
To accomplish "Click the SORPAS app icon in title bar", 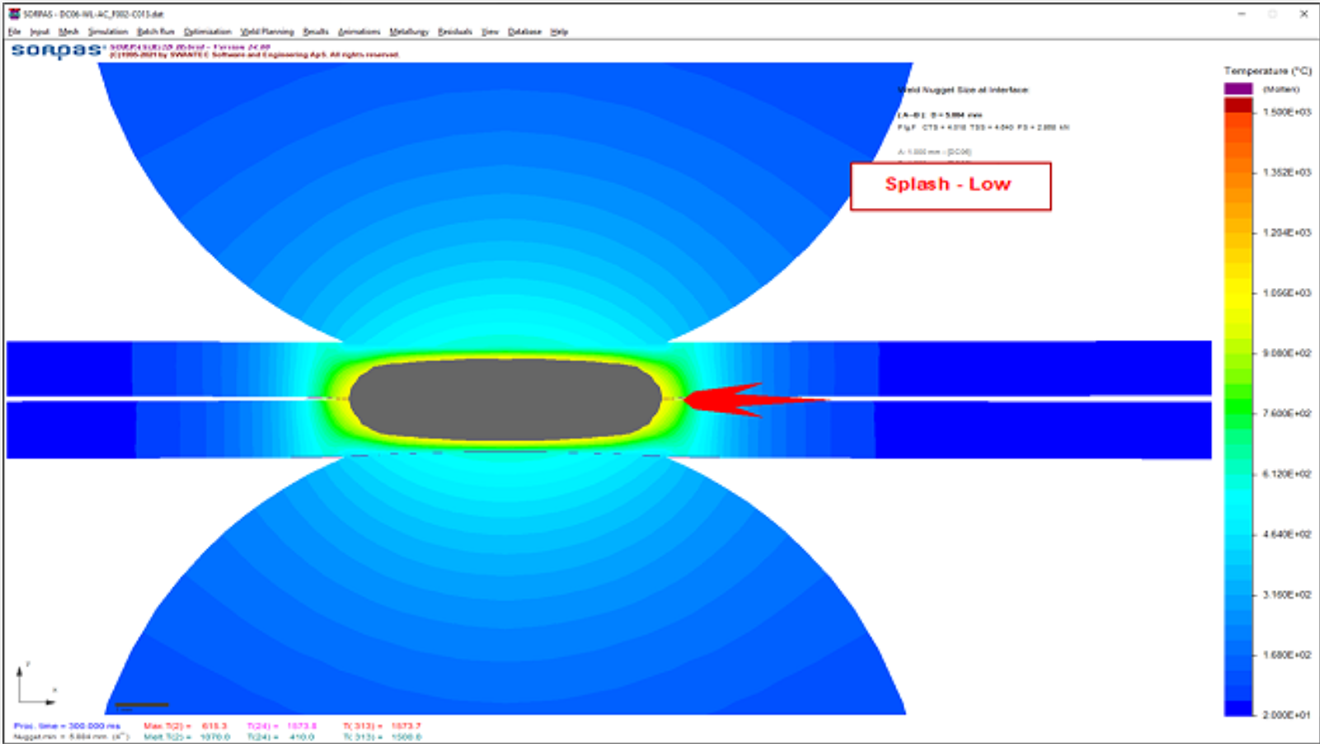I will pos(13,14).
